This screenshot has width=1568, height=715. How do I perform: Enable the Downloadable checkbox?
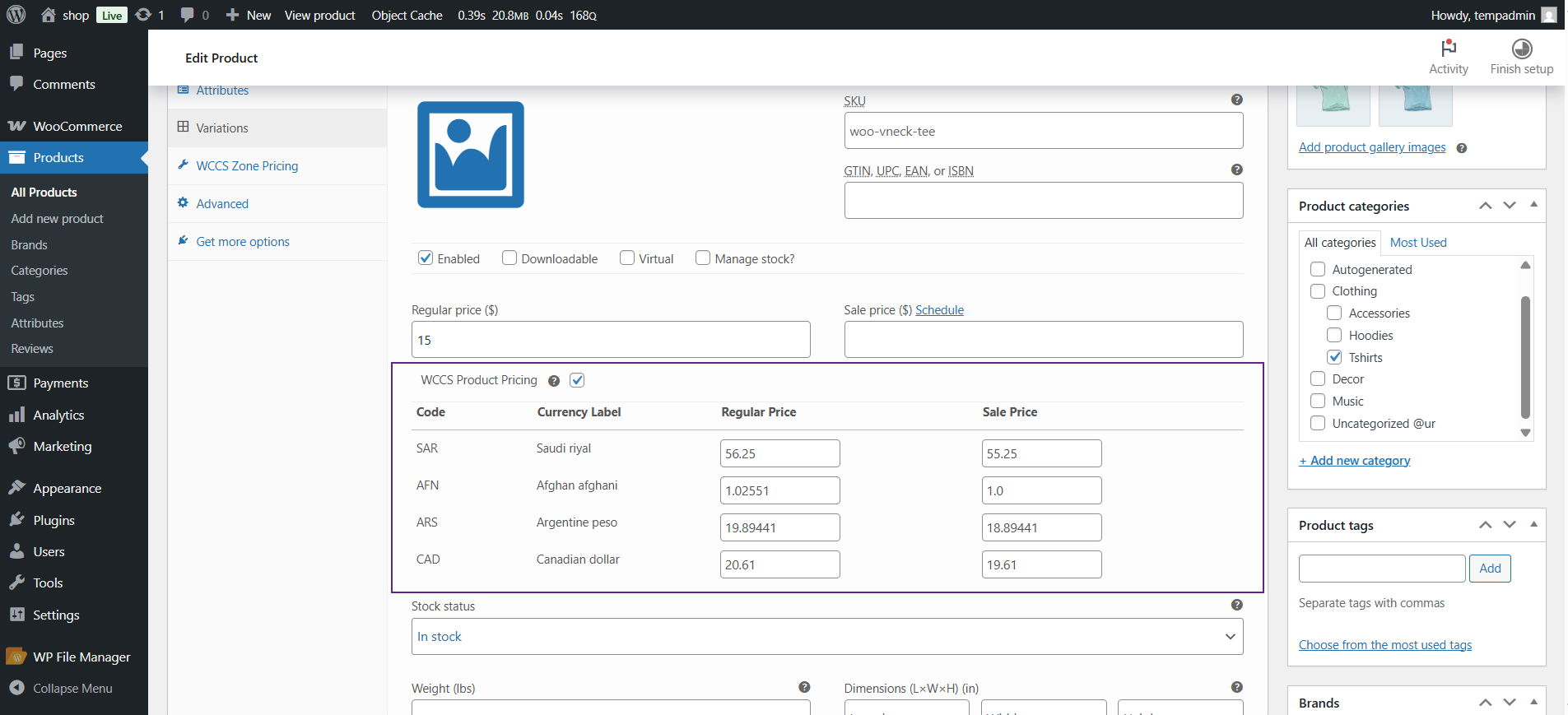[x=509, y=258]
